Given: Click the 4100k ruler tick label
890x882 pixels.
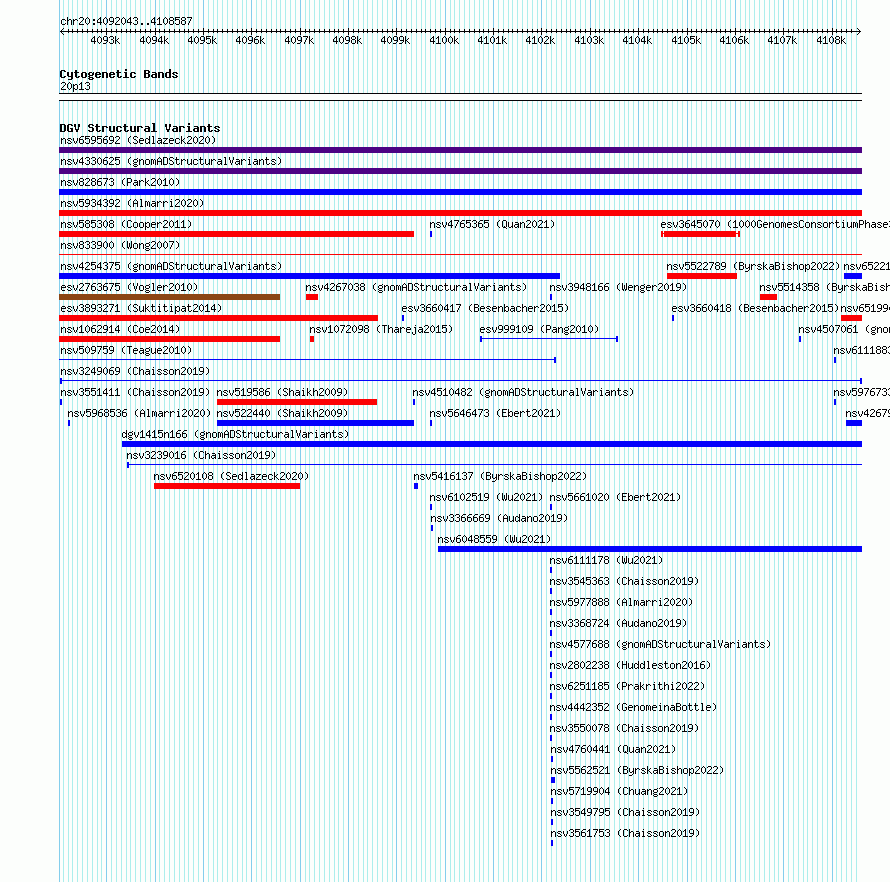Looking at the screenshot, I should click(x=444, y=40).
